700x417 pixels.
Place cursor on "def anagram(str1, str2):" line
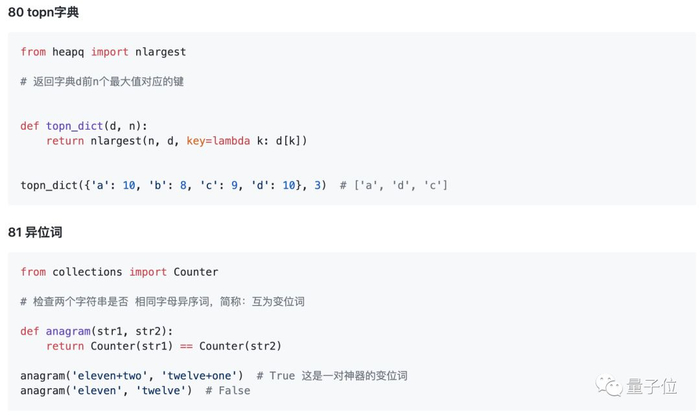pos(96,331)
